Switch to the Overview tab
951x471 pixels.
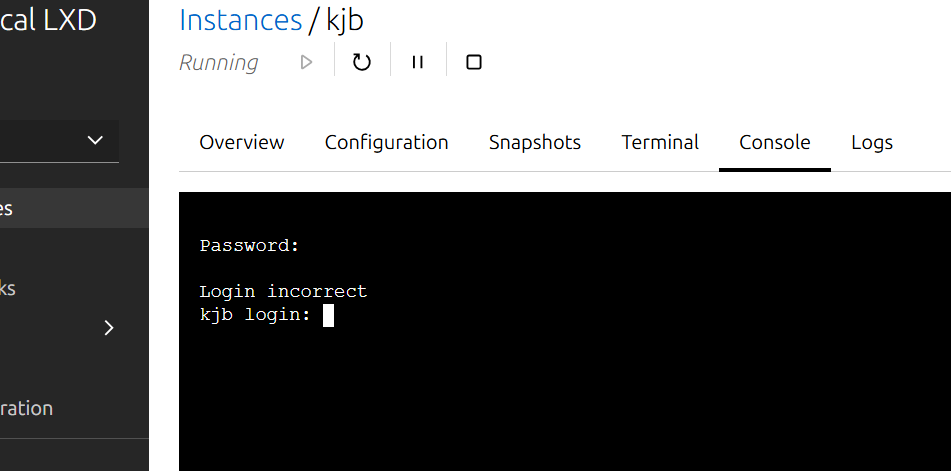(x=242, y=142)
